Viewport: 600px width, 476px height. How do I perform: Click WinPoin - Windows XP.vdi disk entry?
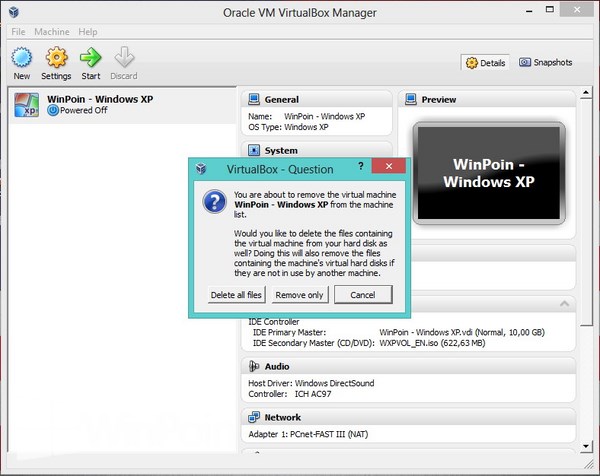pyautogui.click(x=462, y=332)
